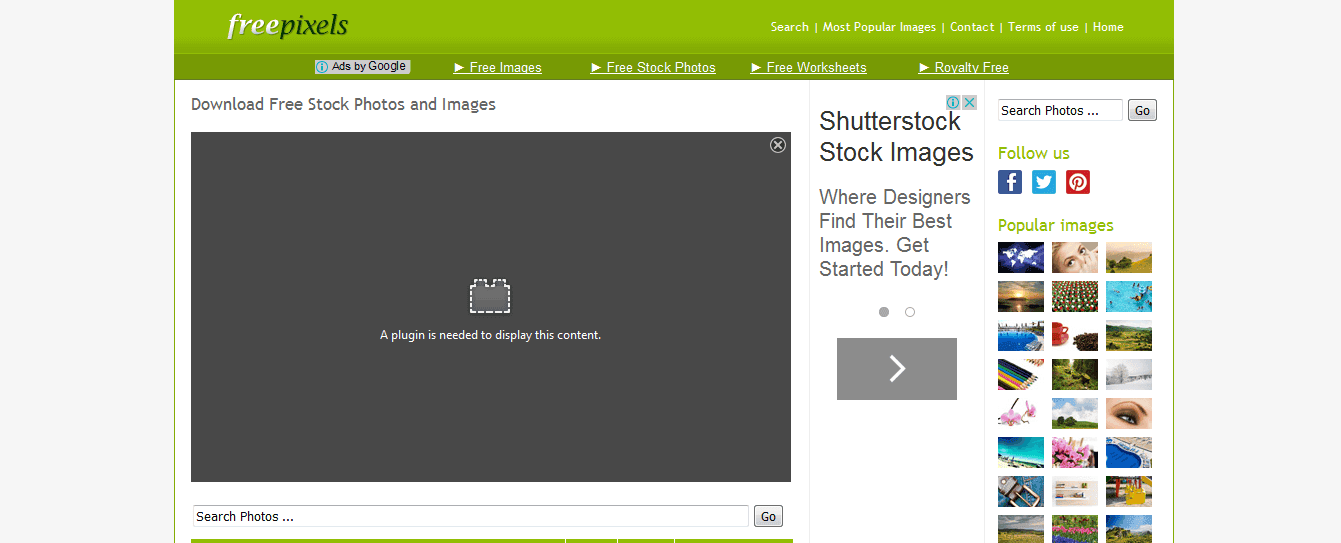
Task: Open the Free Worksheets ad link
Action: [809, 67]
